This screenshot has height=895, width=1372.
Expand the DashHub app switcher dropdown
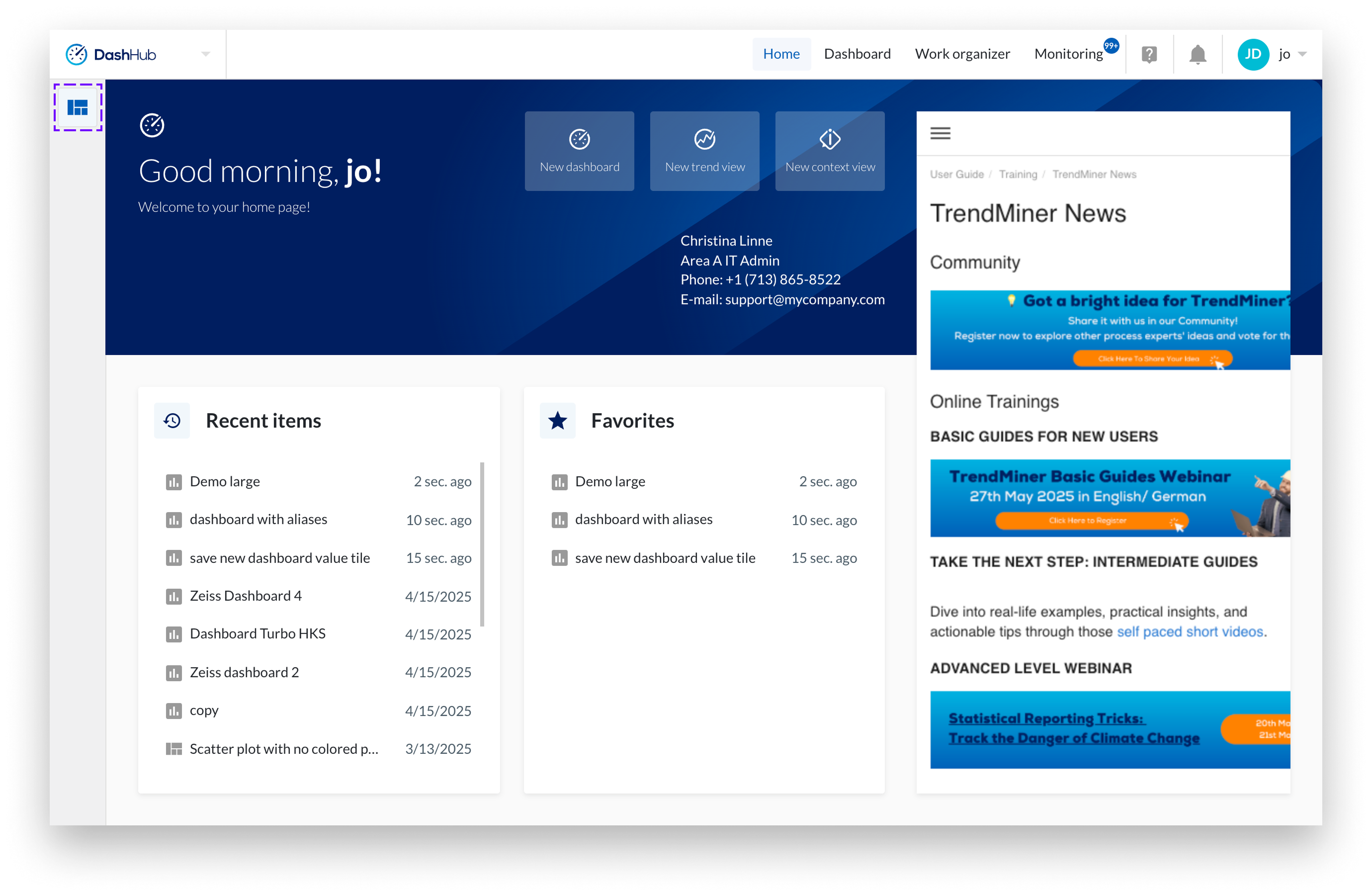(206, 54)
